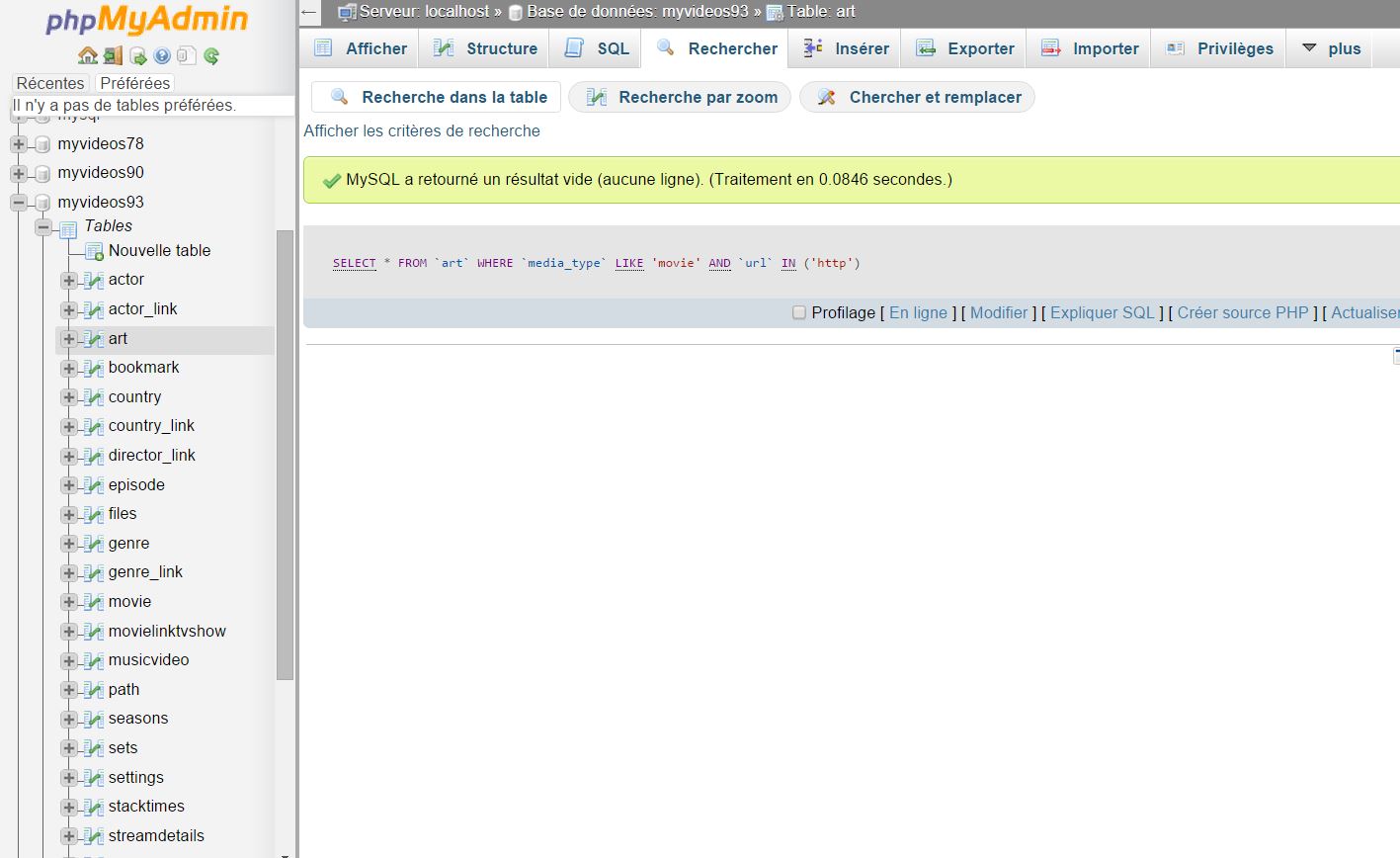The width and height of the screenshot is (1400, 858).
Task: Click the collapse arrow left of Serveur
Action: coord(310,12)
